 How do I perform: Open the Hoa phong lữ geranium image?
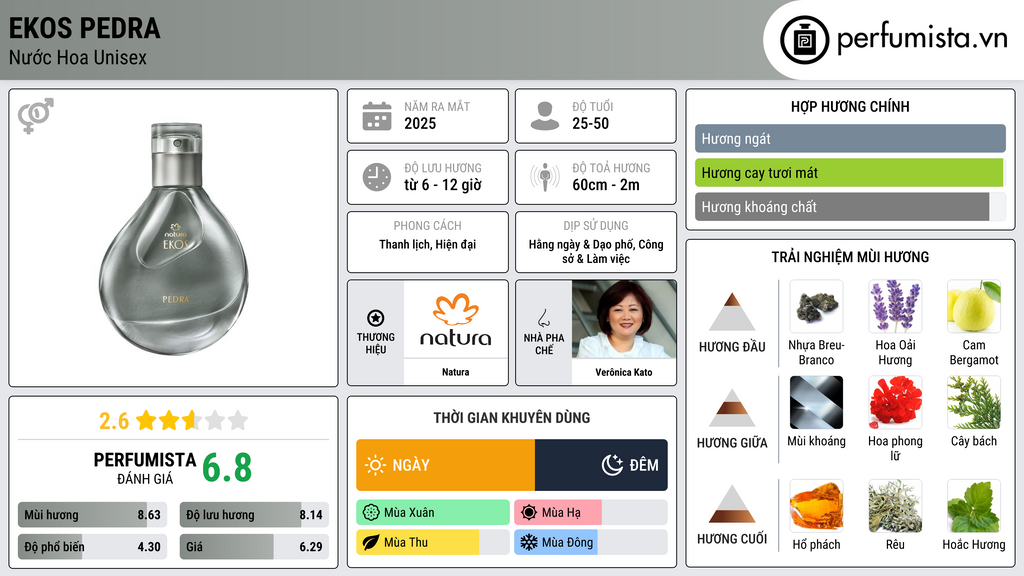(x=895, y=402)
